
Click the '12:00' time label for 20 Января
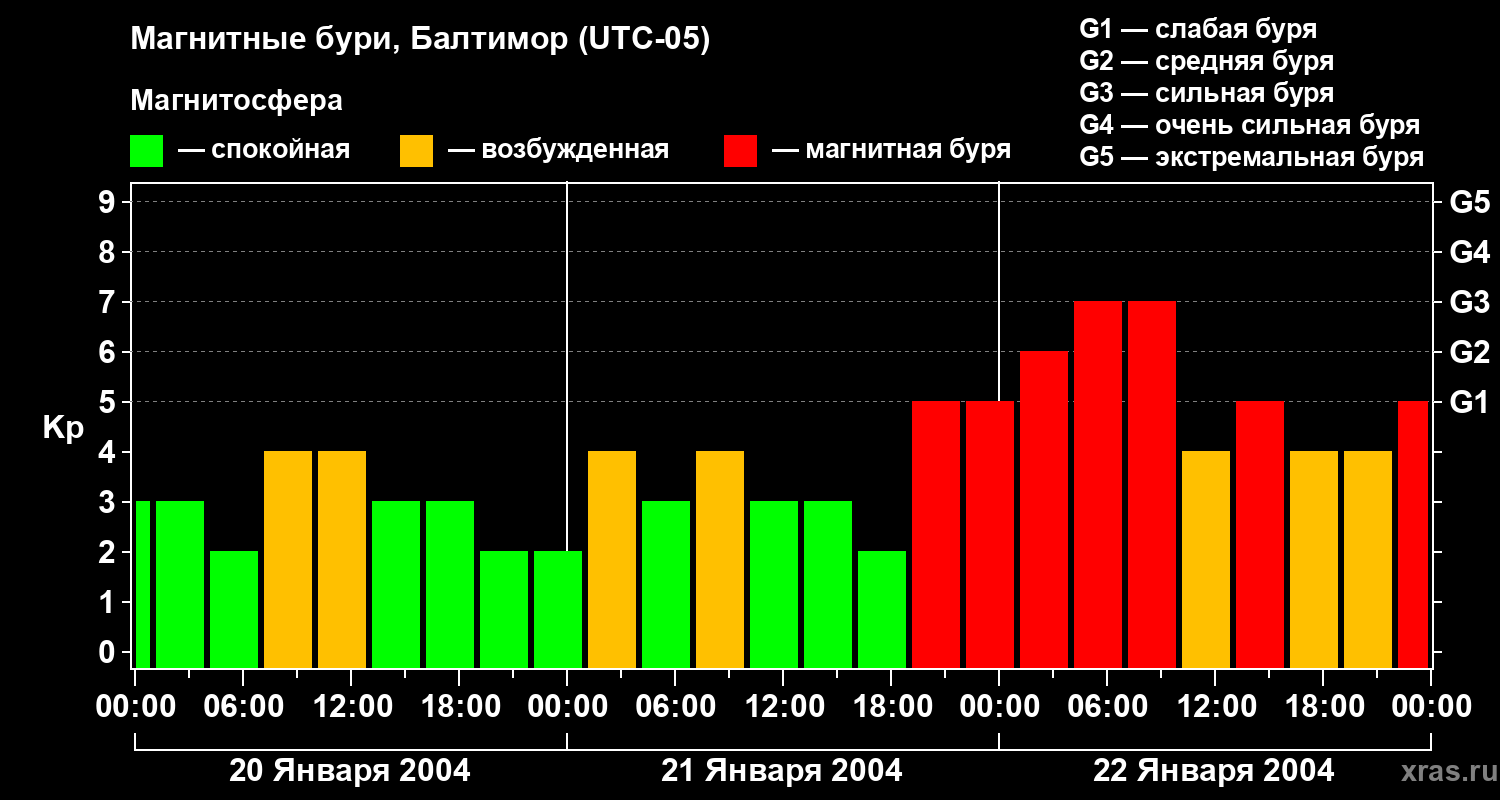pos(351,706)
